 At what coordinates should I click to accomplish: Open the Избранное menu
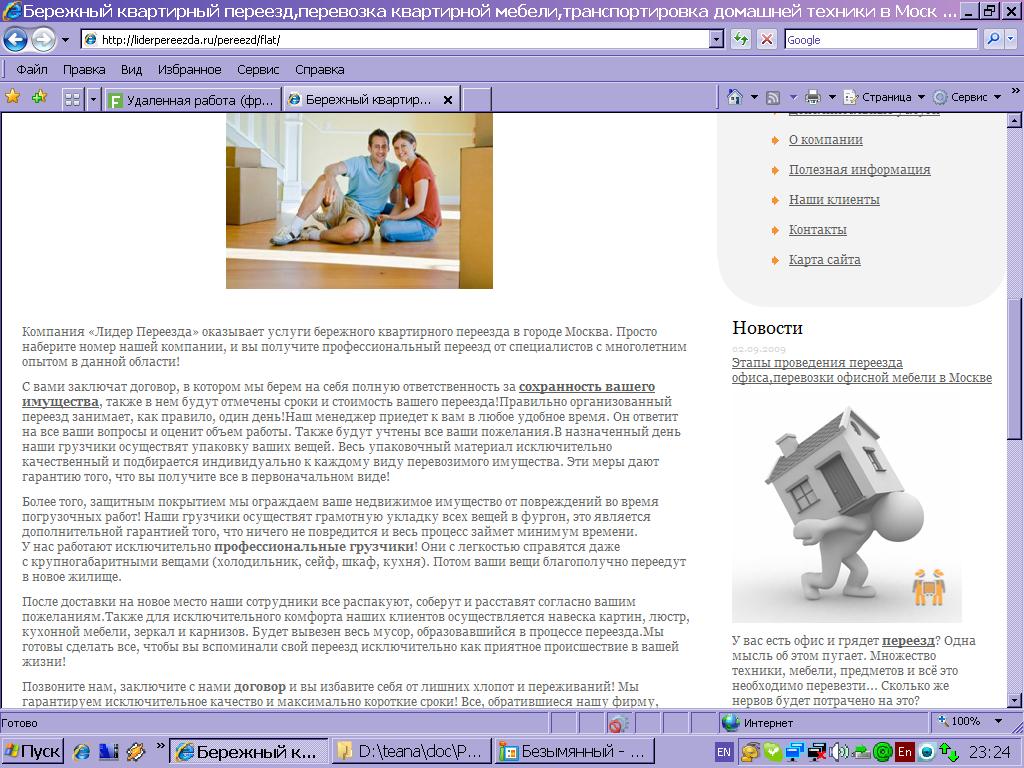point(189,69)
